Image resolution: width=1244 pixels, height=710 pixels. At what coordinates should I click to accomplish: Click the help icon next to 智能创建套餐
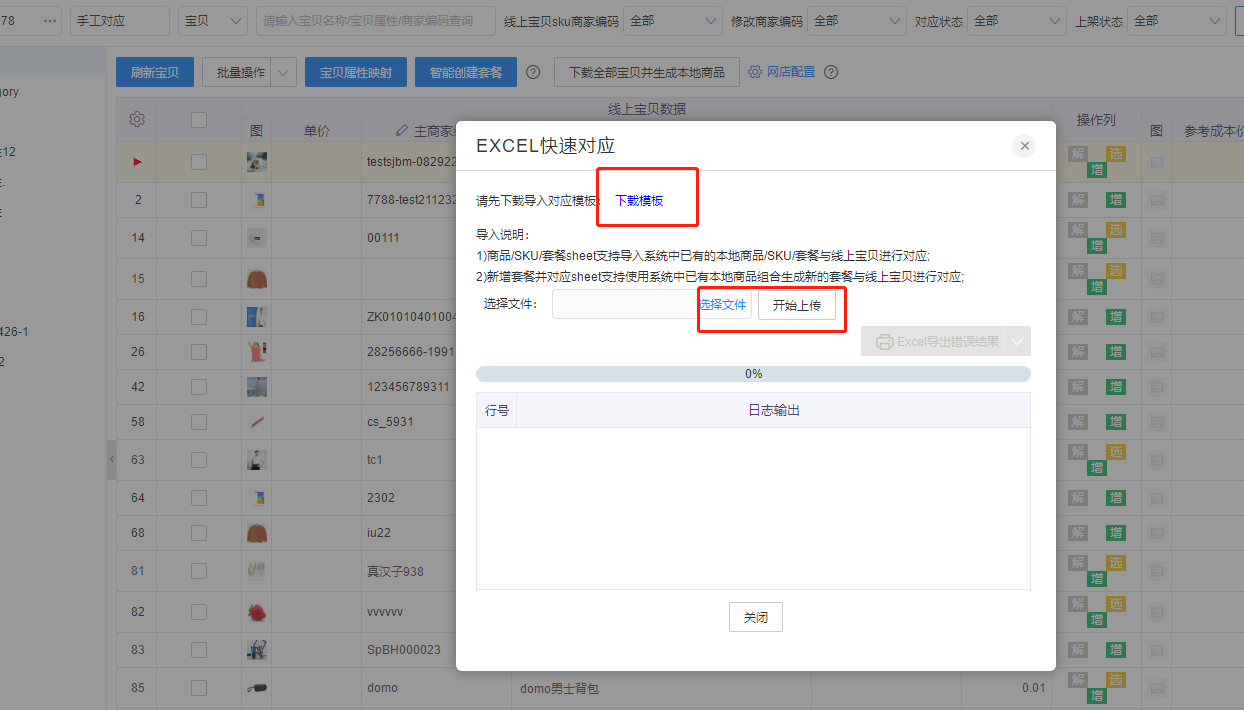533,72
